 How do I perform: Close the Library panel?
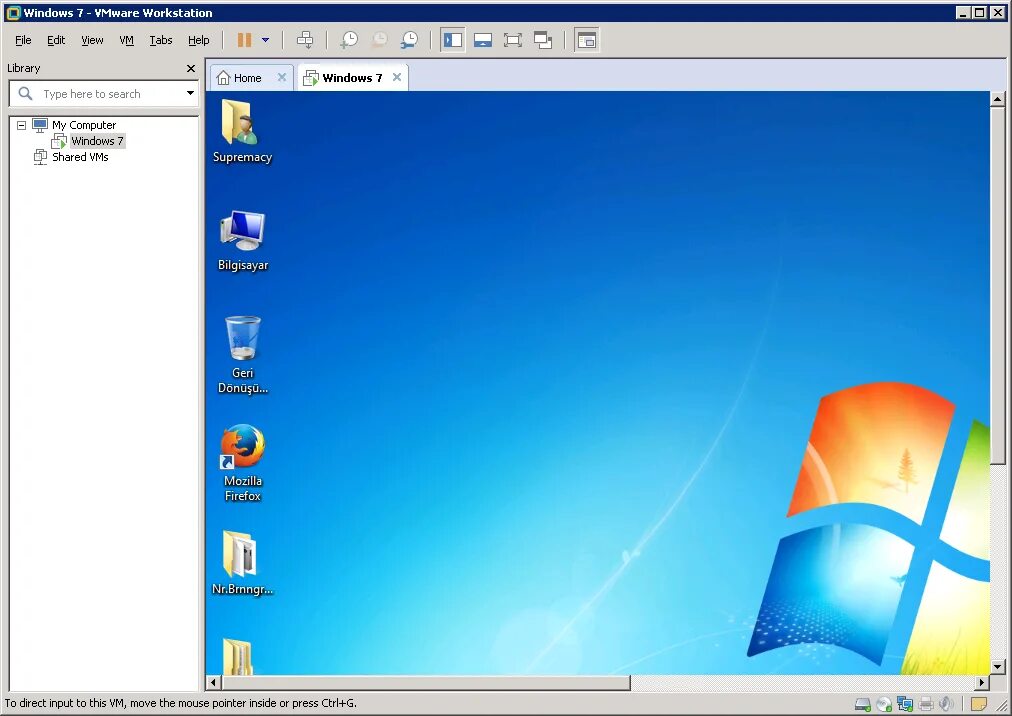click(190, 68)
